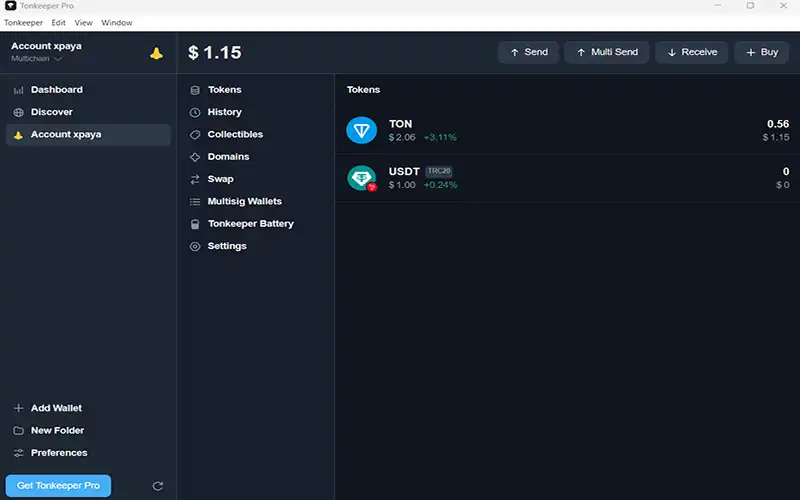The image size is (800, 500).
Task: Click the Tokens stack icon
Action: (195, 90)
